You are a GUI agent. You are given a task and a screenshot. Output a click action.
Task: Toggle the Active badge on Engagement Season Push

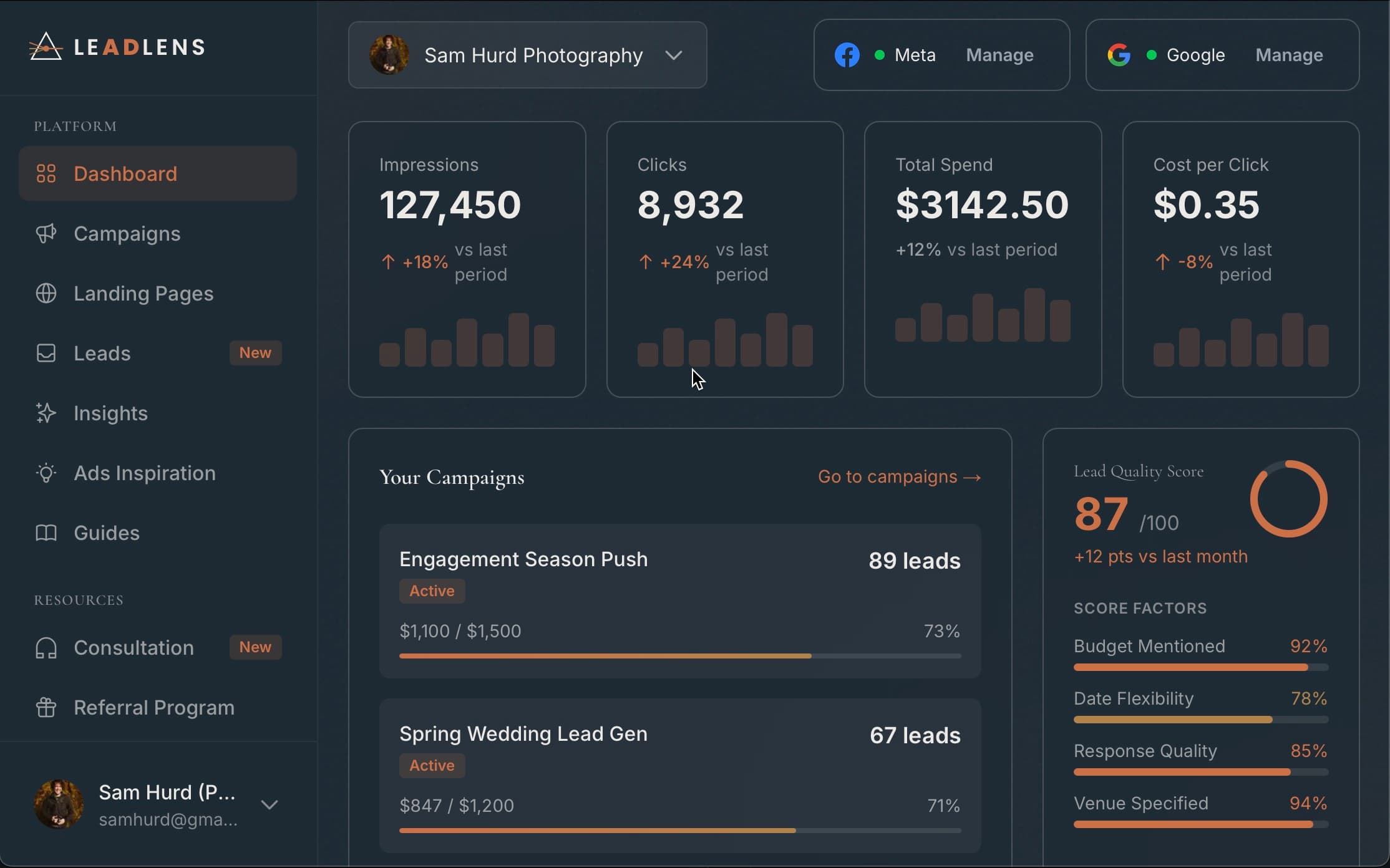(432, 591)
